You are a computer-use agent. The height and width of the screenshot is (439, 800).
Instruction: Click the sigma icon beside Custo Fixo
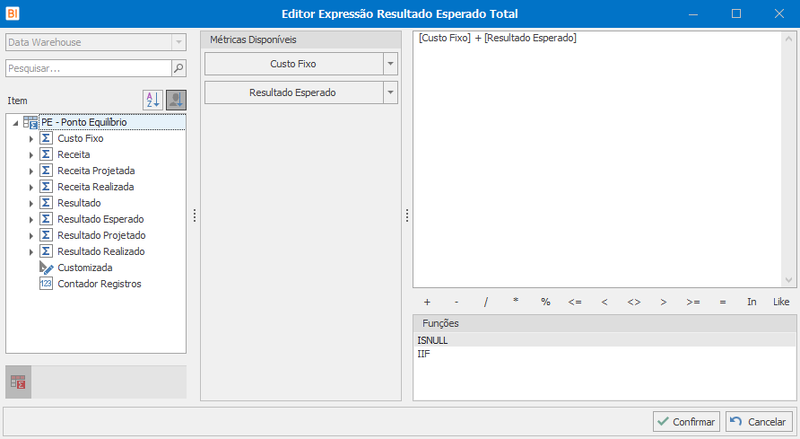[x=46, y=138]
